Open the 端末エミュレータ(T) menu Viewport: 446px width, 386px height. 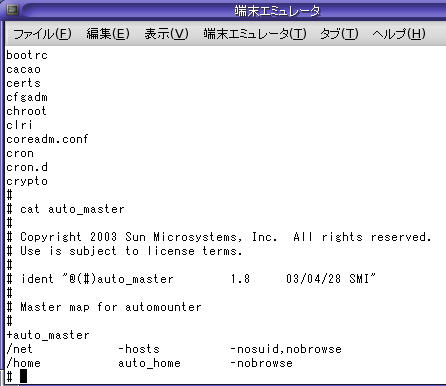255,34
